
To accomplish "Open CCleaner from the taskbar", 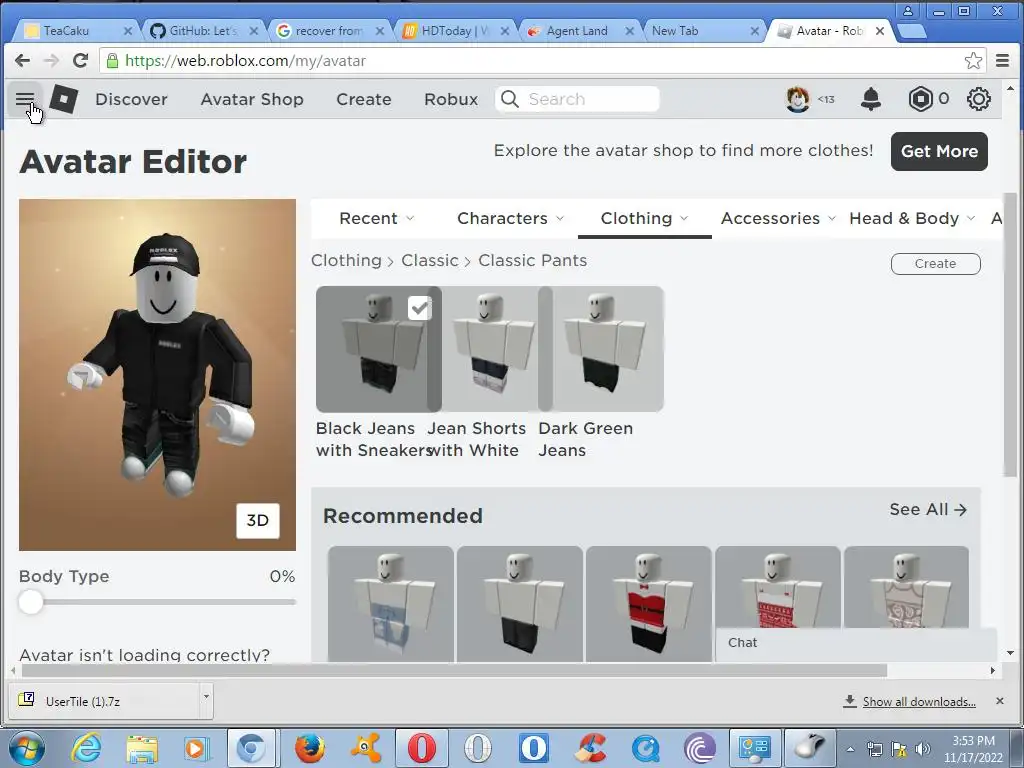I will pyautogui.click(x=590, y=748).
